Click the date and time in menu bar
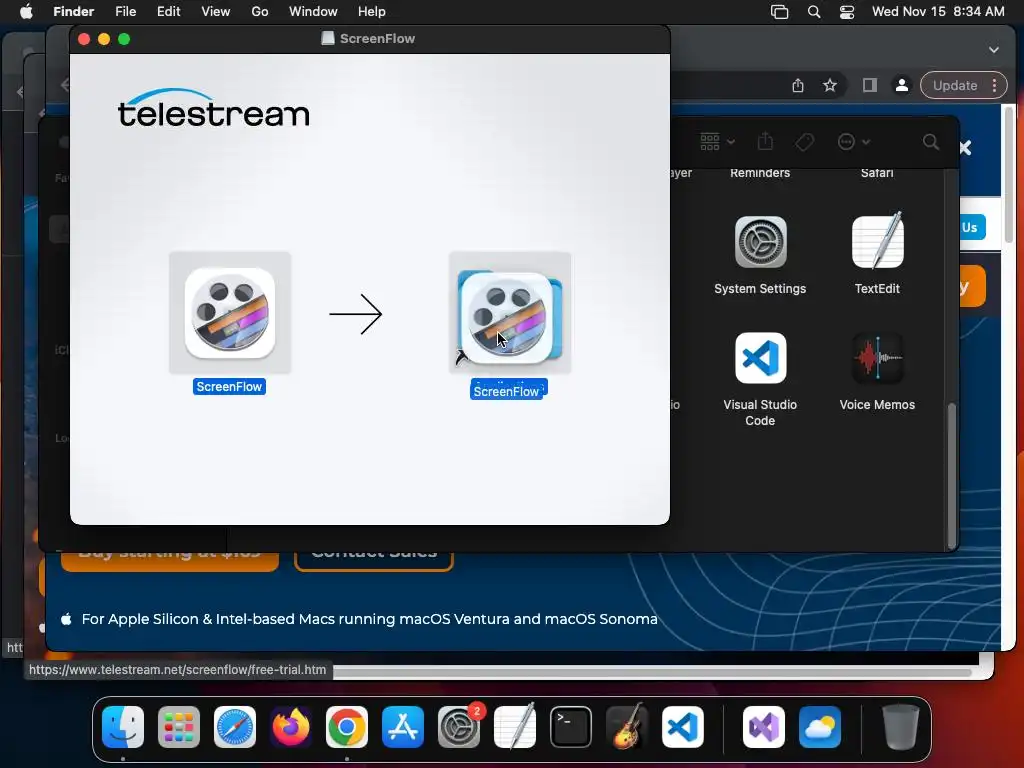 938,12
